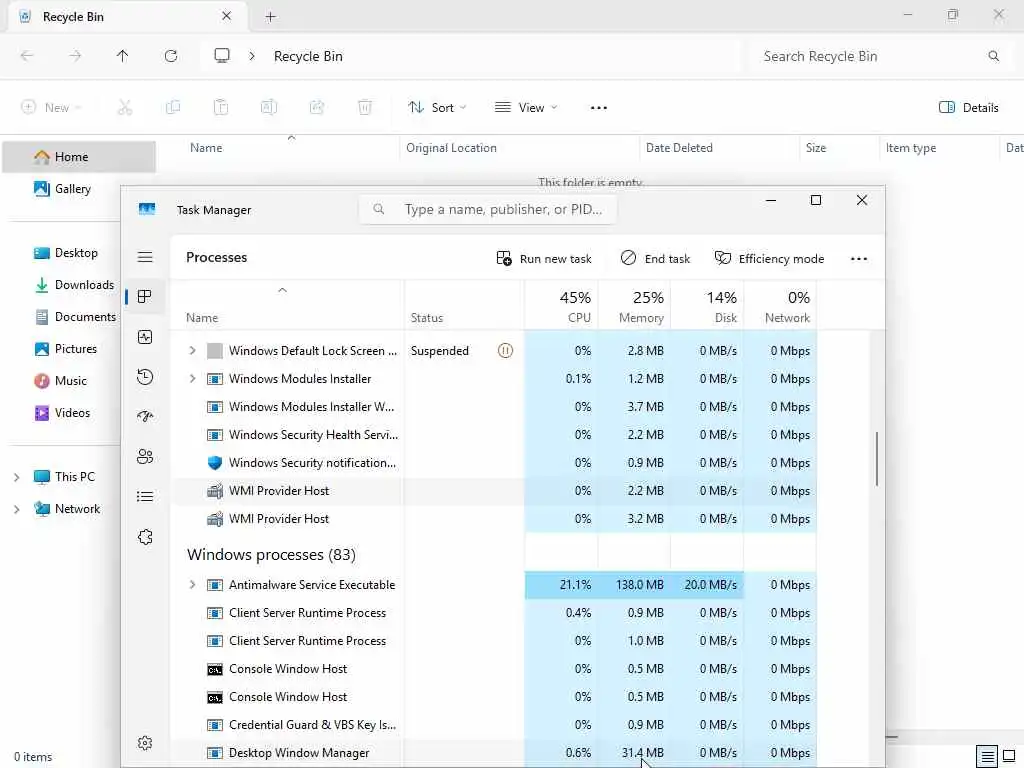The width and height of the screenshot is (1024, 768).
Task: Toggle the Details pane in Explorer
Action: pos(968,108)
